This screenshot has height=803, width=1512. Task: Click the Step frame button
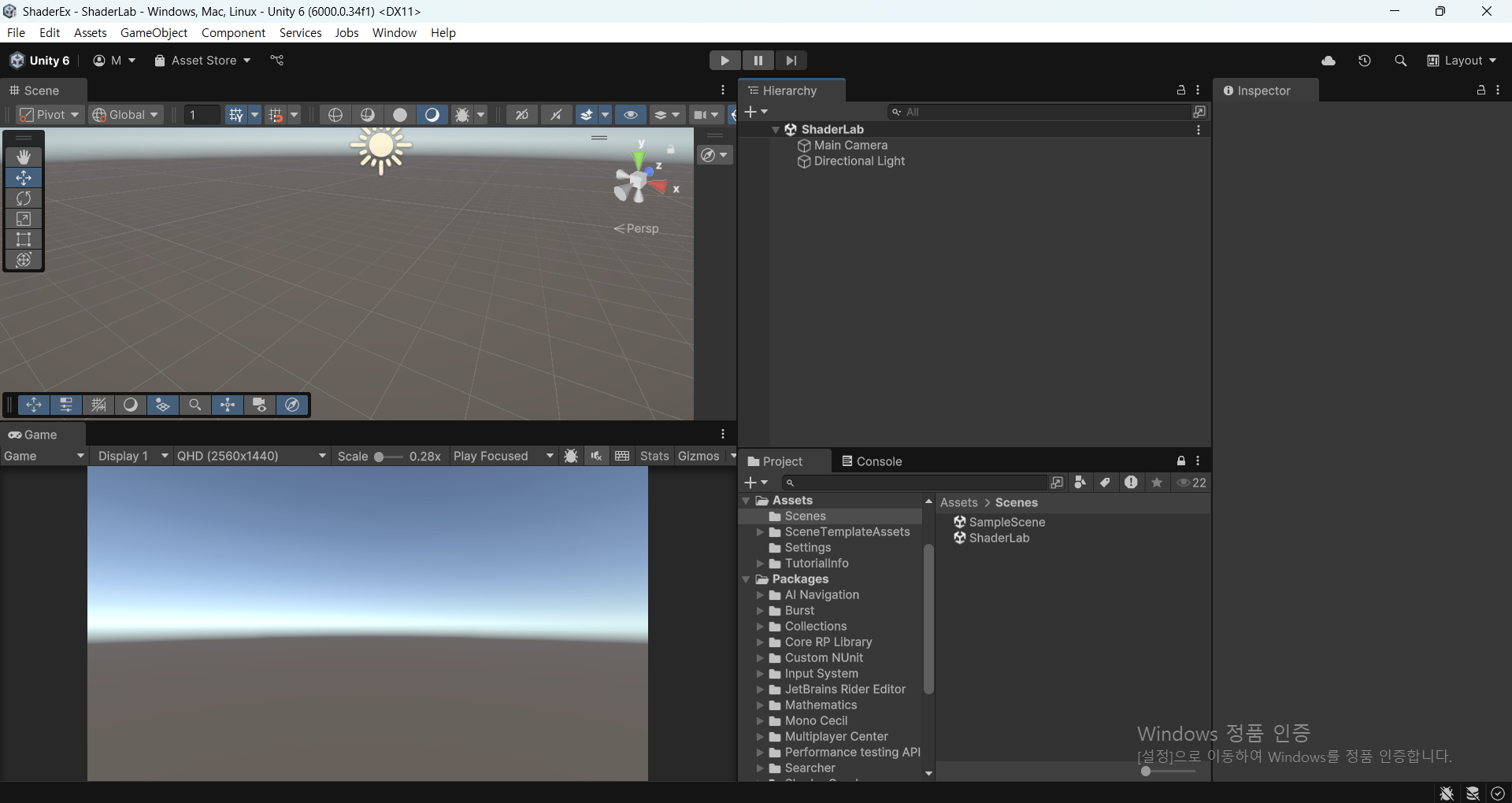point(791,61)
